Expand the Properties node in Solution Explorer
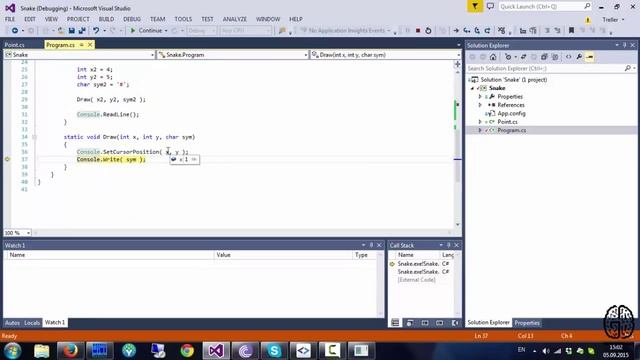Screen dimensions: 640x360 480,97
